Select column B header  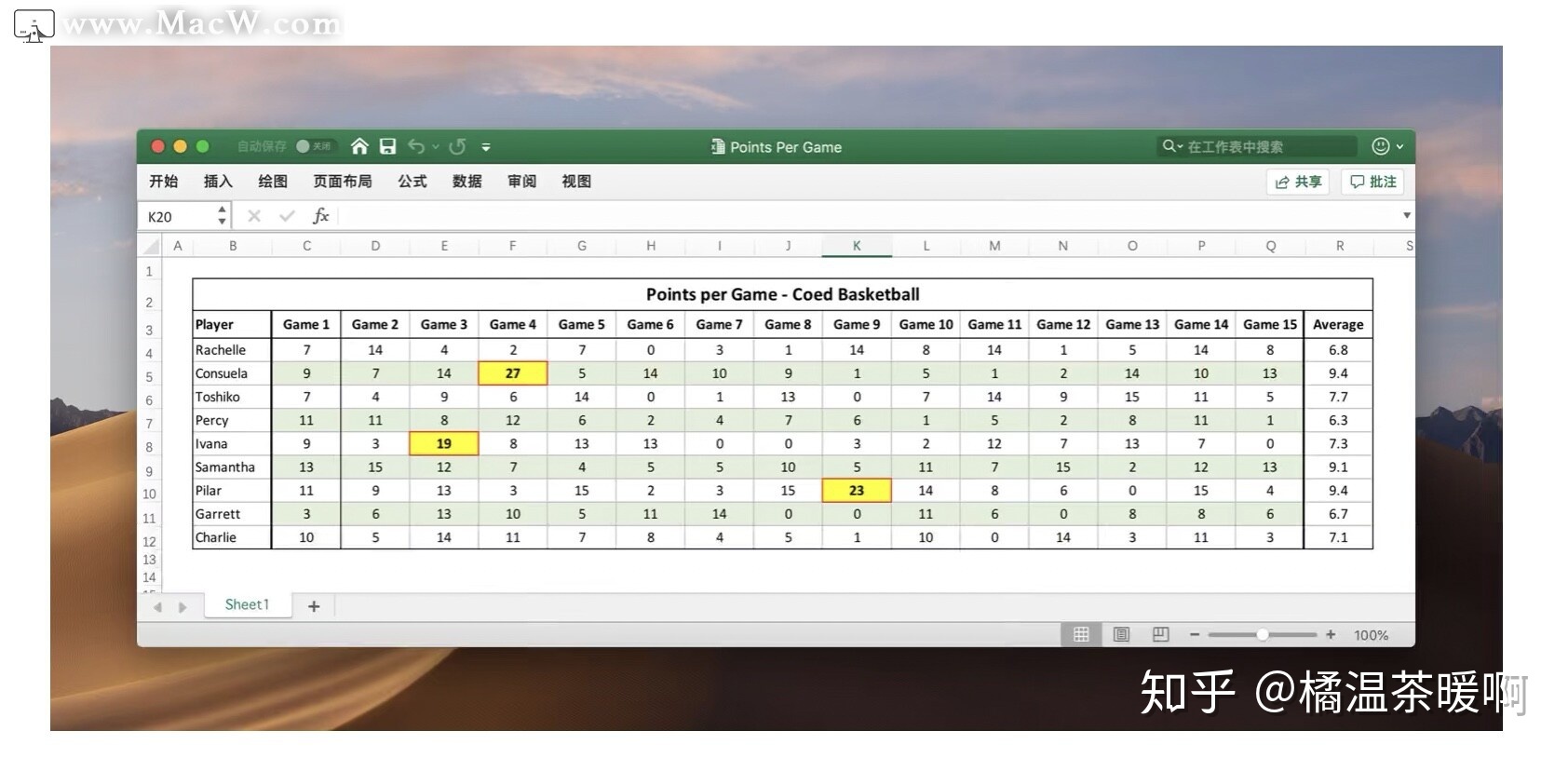[x=233, y=246]
